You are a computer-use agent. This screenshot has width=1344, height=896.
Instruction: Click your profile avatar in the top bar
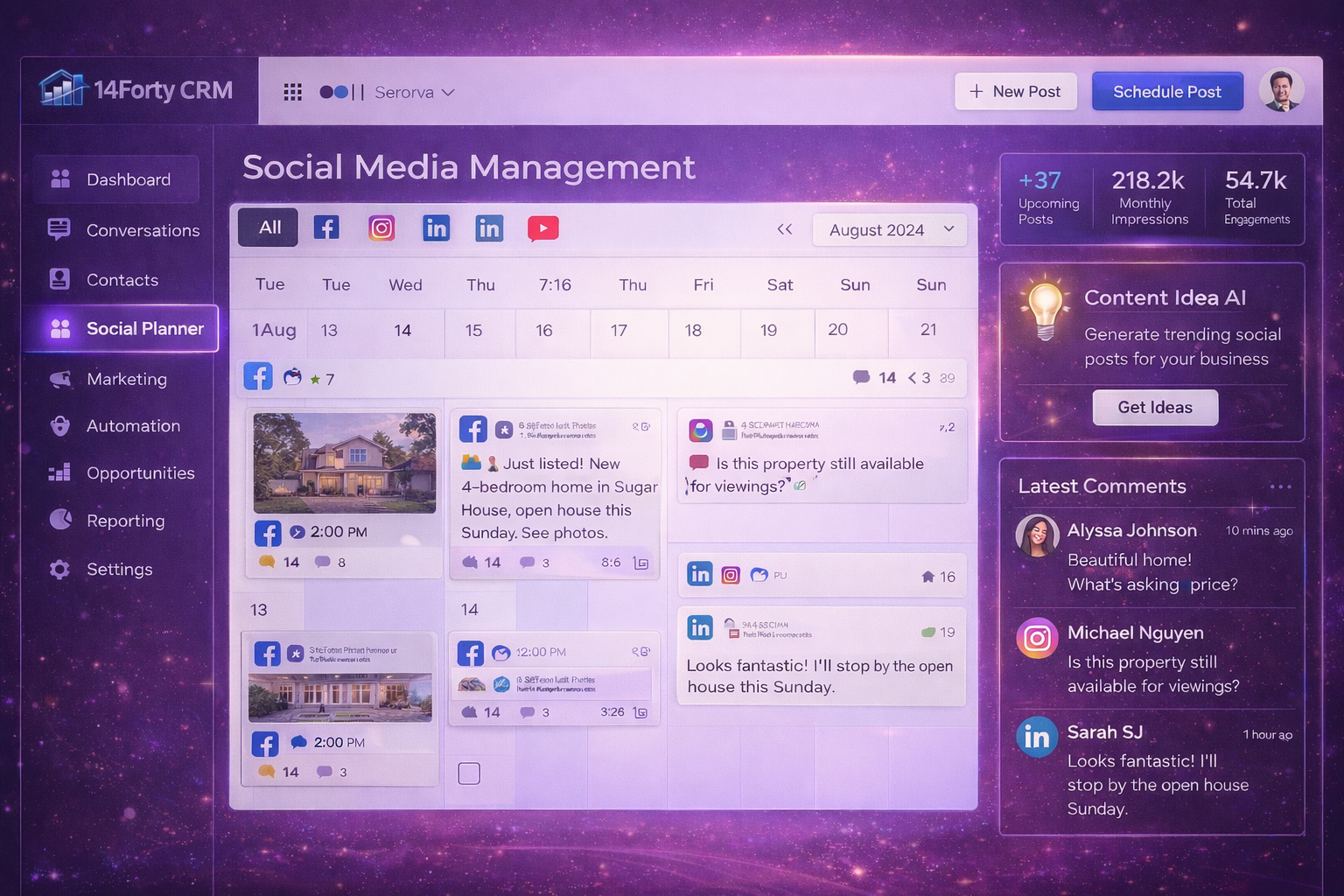tap(1282, 89)
